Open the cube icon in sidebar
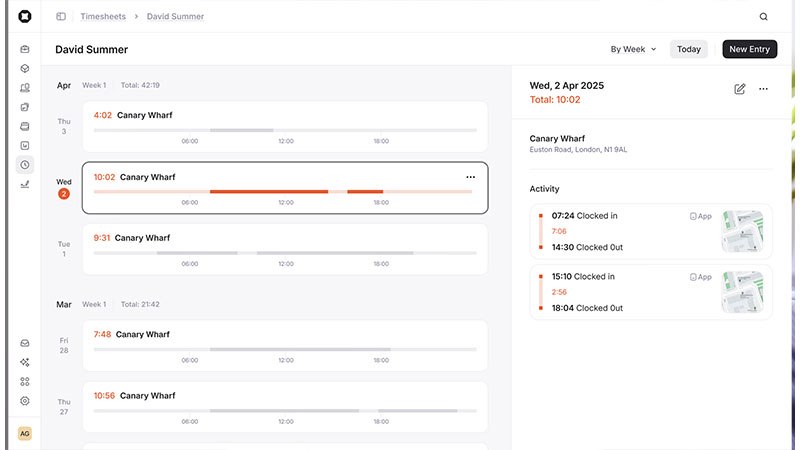This screenshot has height=450, width=800. coord(24,68)
